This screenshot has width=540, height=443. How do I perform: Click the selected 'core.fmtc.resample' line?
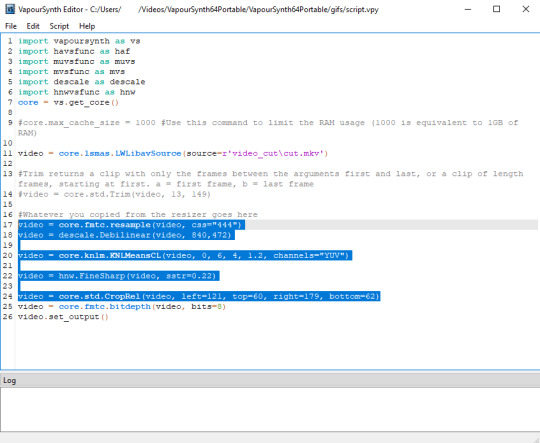coord(132,225)
